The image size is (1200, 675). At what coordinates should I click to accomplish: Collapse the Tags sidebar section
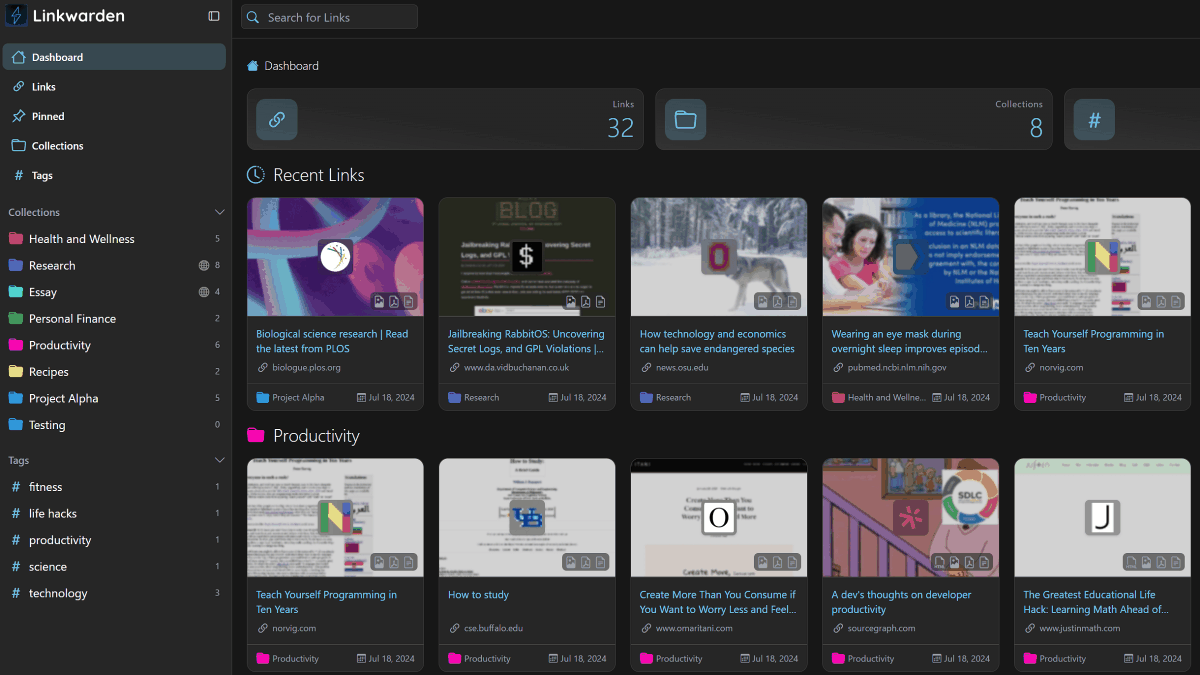pos(220,460)
